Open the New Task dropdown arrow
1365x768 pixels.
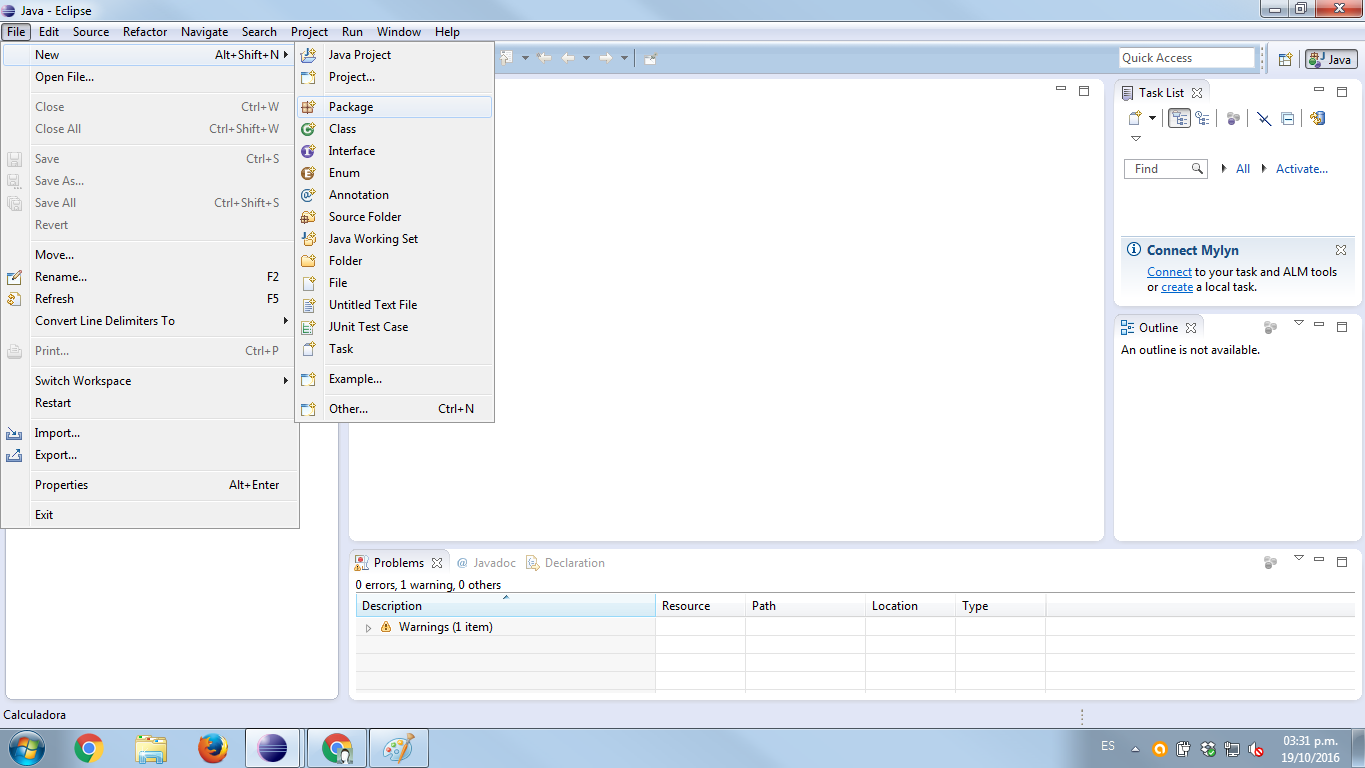(x=1152, y=118)
